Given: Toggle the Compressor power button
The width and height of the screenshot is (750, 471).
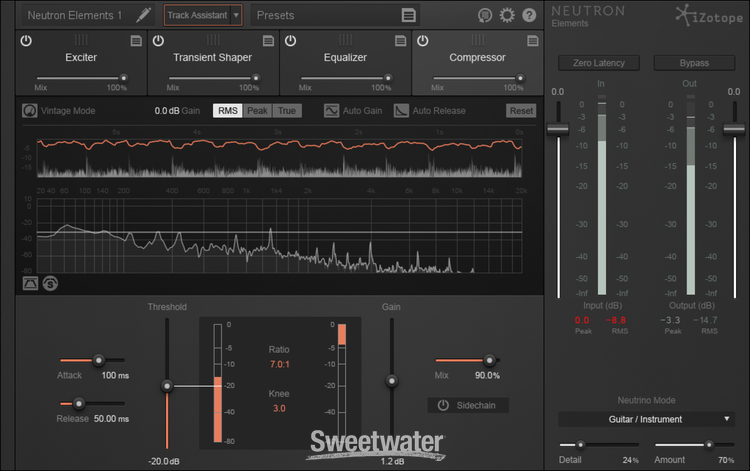Looking at the screenshot, I should 422,41.
